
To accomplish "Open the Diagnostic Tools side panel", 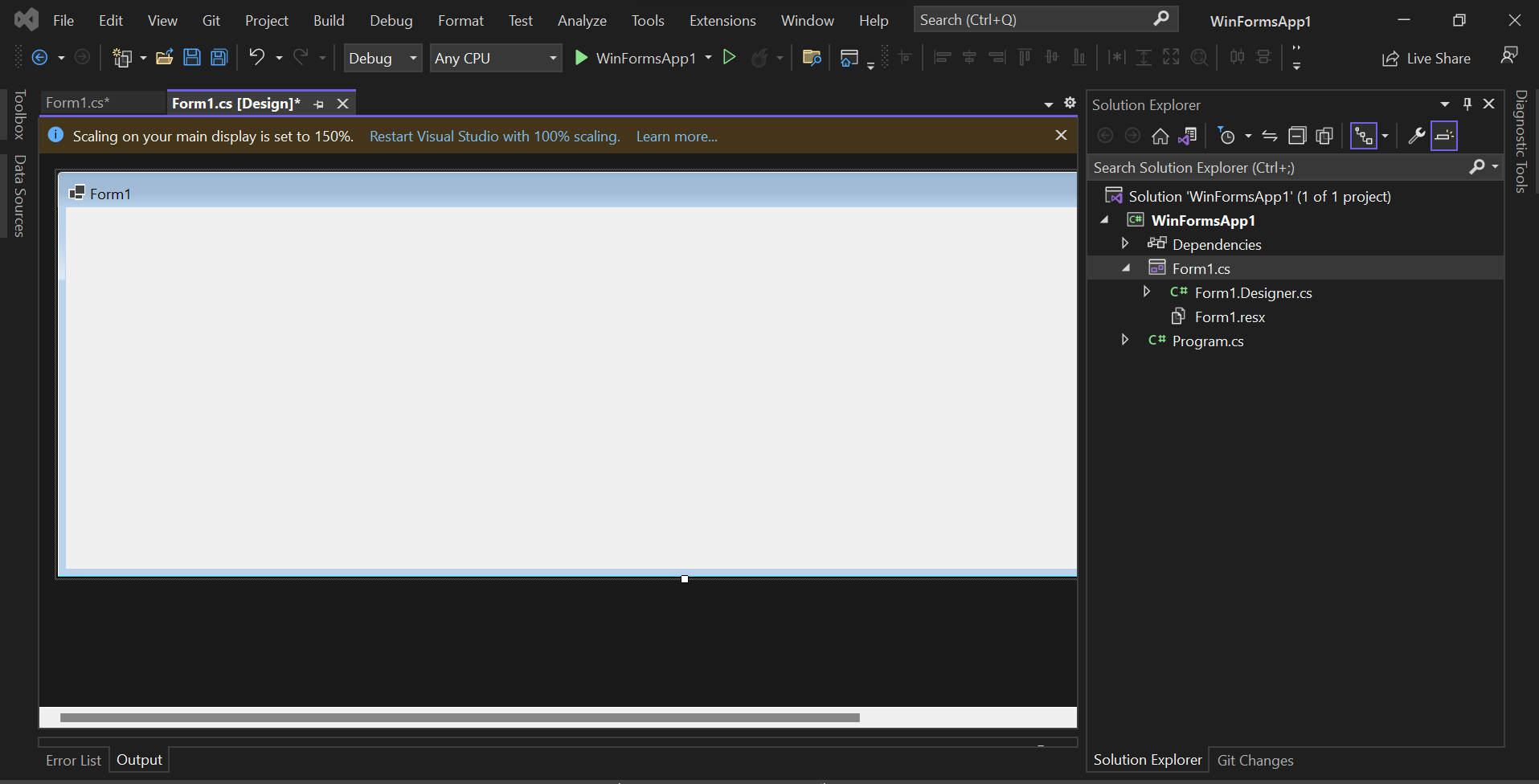I will (1521, 141).
